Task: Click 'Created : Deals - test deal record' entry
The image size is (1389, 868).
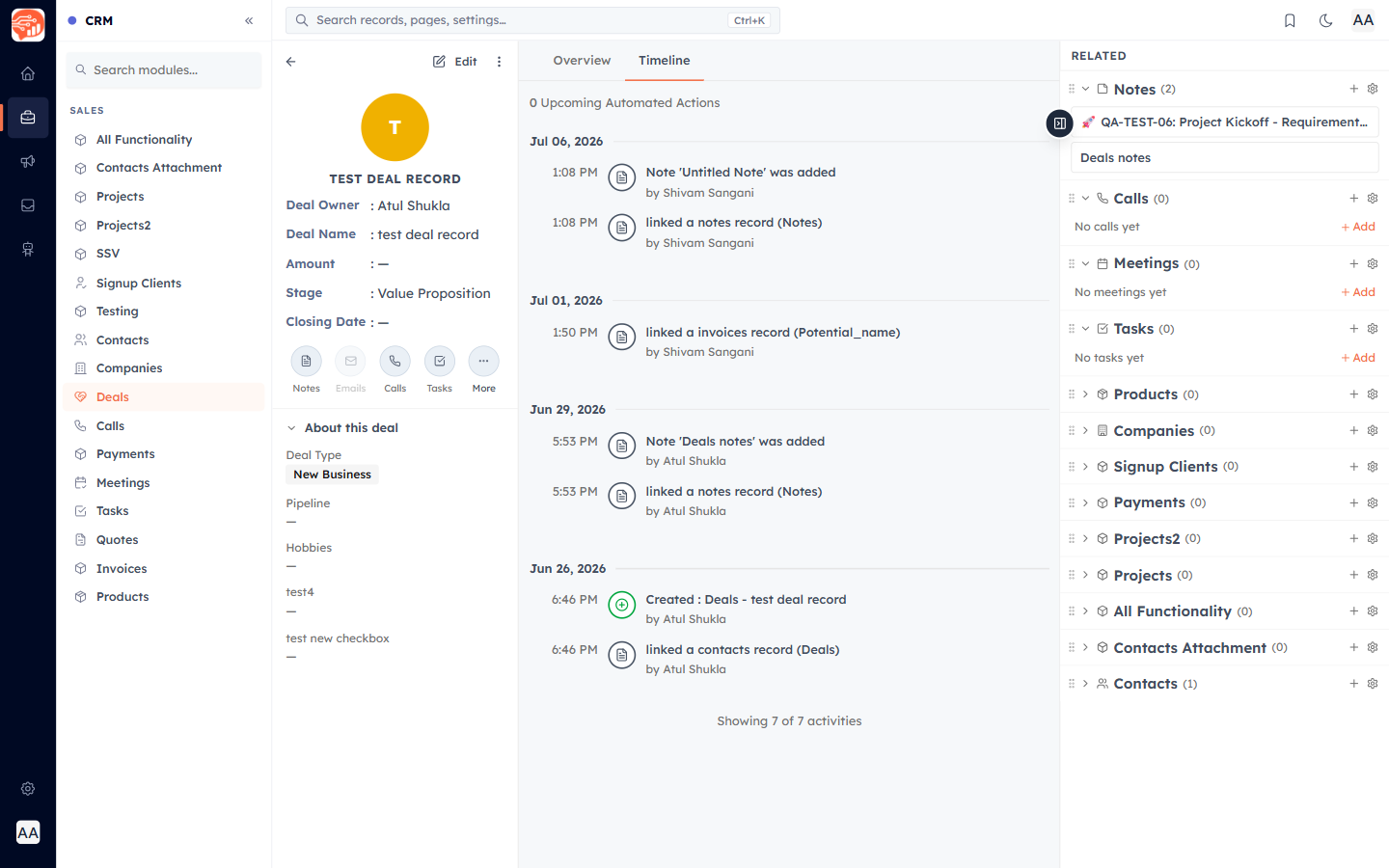Action: click(x=746, y=600)
